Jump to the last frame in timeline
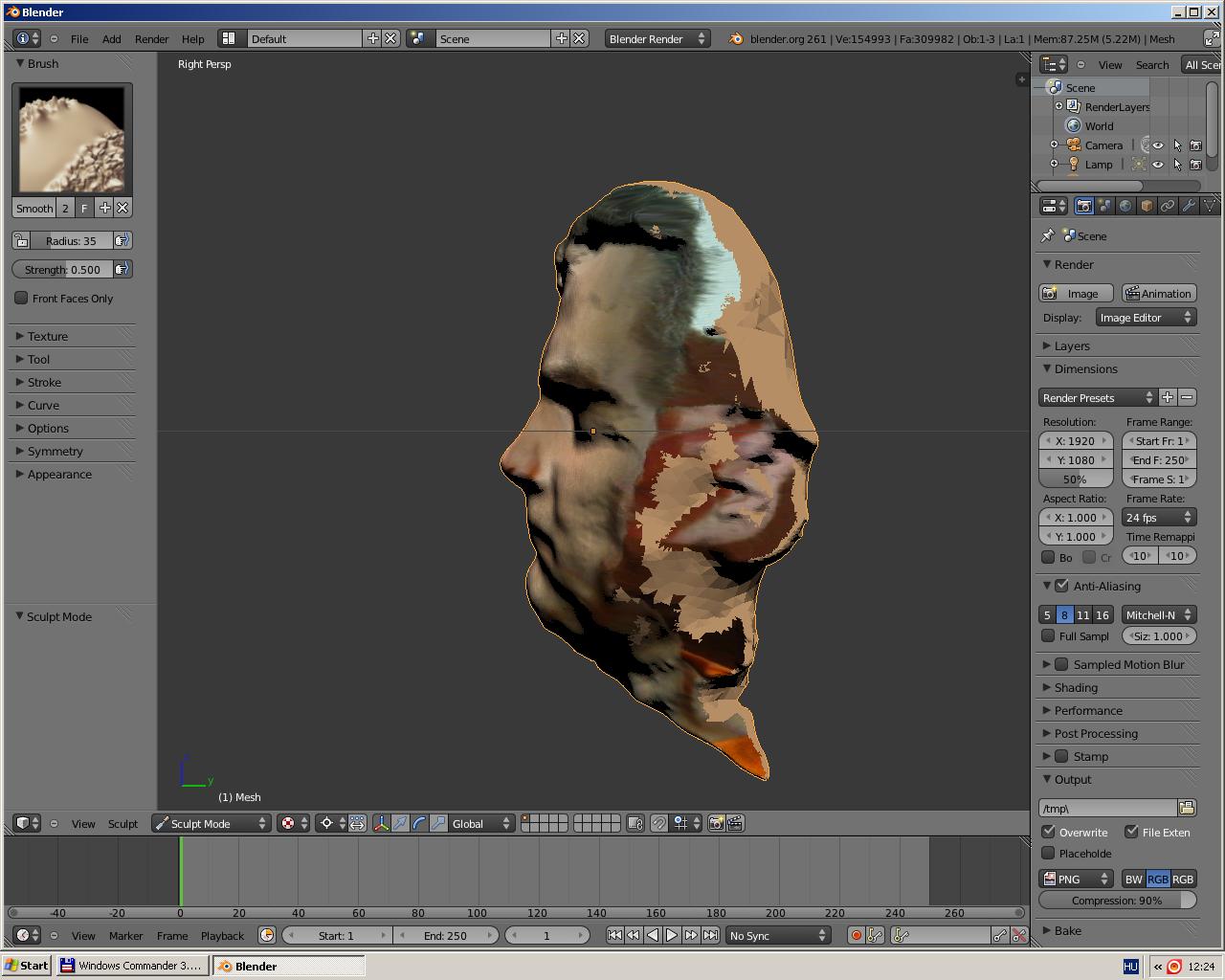The image size is (1225, 980). coord(711,936)
